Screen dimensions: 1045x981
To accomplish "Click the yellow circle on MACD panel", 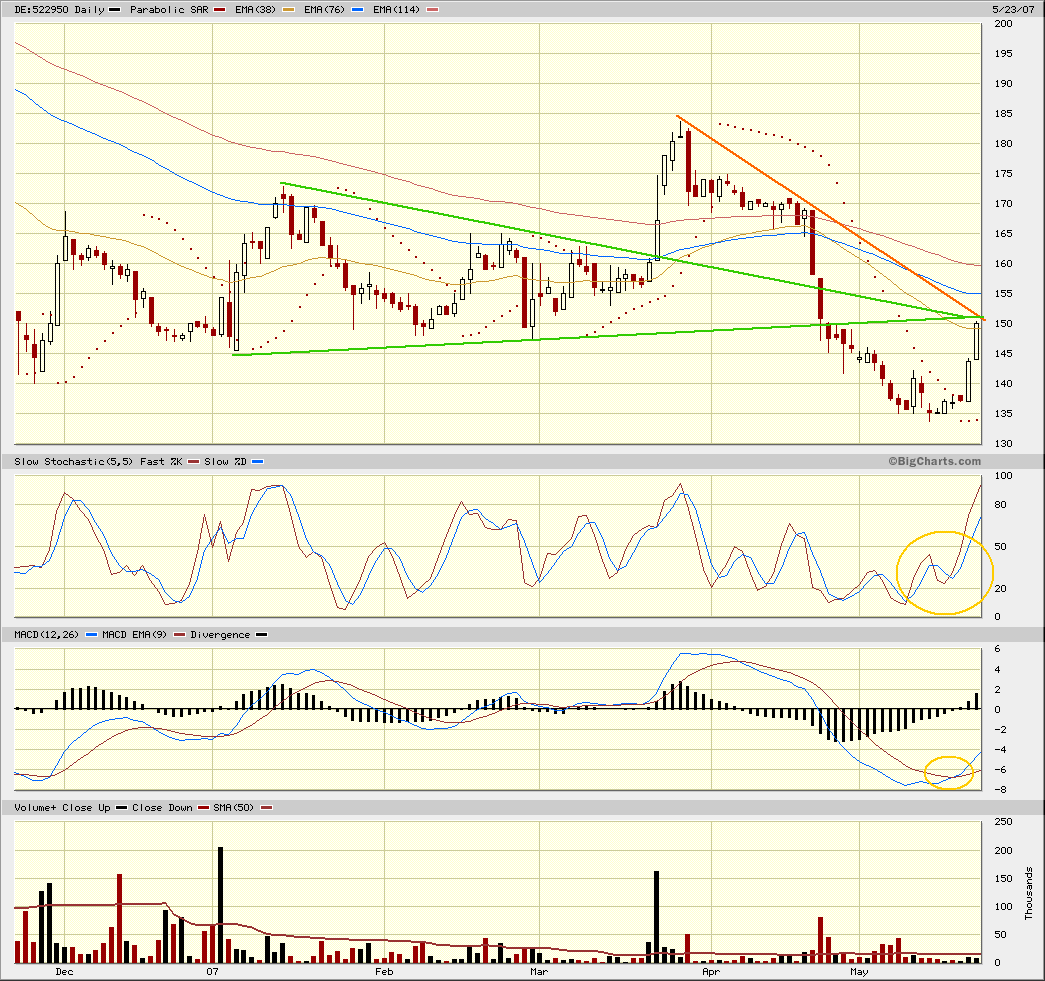I will (948, 773).
